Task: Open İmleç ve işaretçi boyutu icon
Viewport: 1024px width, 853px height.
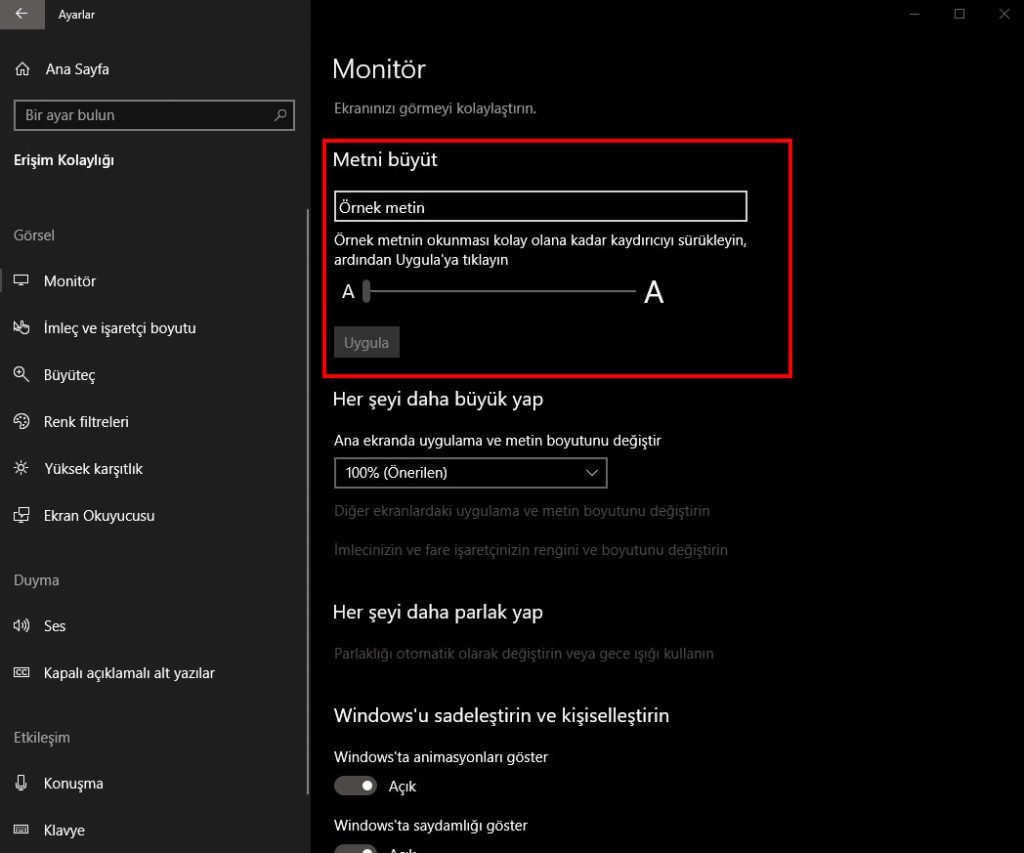Action: tap(22, 328)
